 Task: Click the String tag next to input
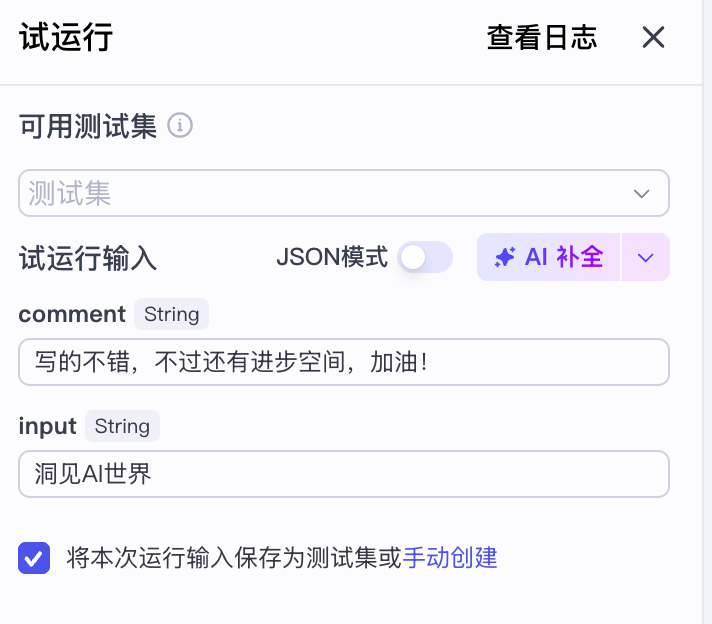click(x=122, y=426)
